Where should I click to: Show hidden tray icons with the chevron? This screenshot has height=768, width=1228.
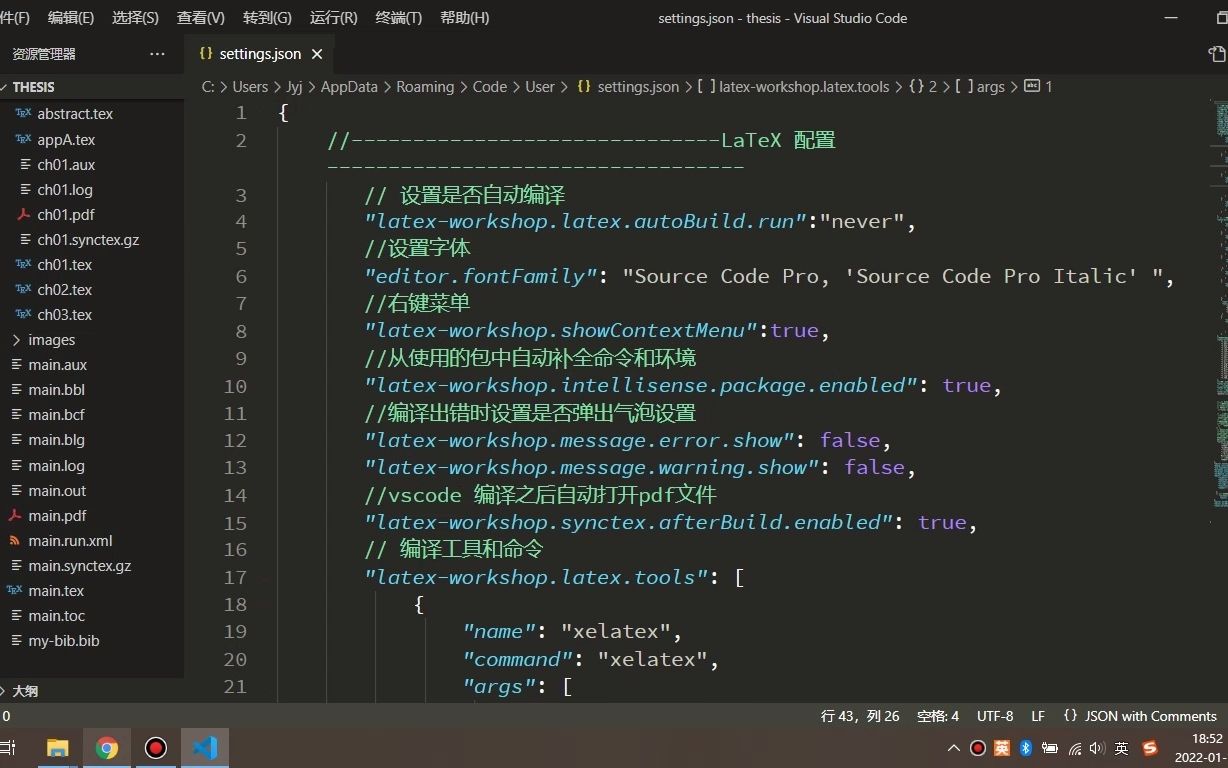coord(954,748)
